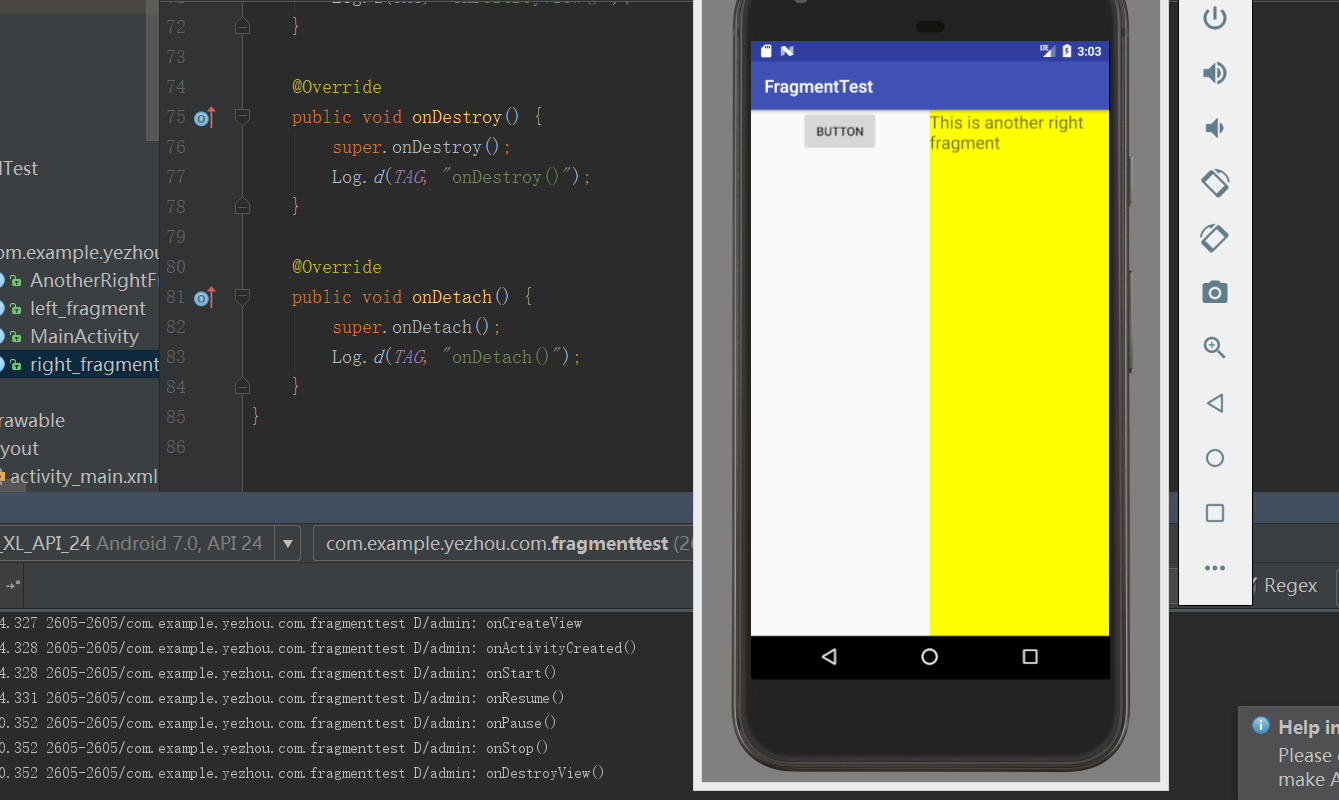This screenshot has height=800, width=1339.
Task: Click the onCreateView log entry
Action: point(534,623)
